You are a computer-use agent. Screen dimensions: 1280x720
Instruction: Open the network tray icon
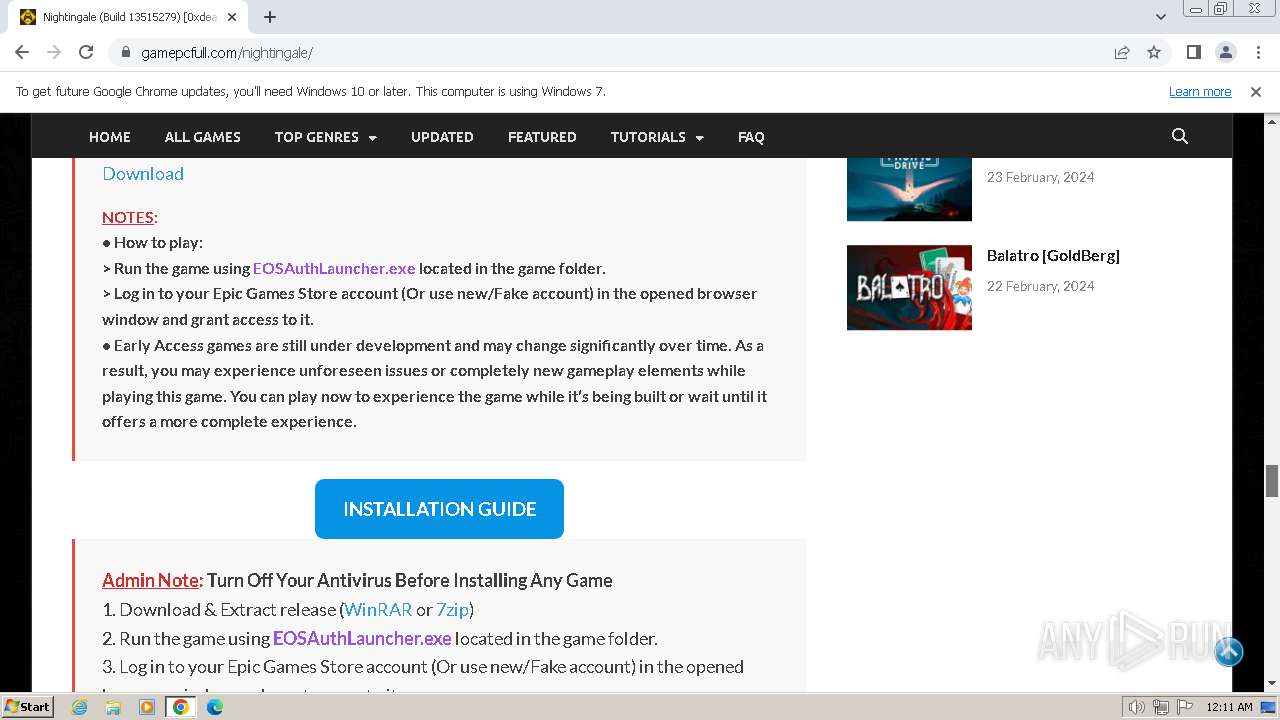point(1160,707)
